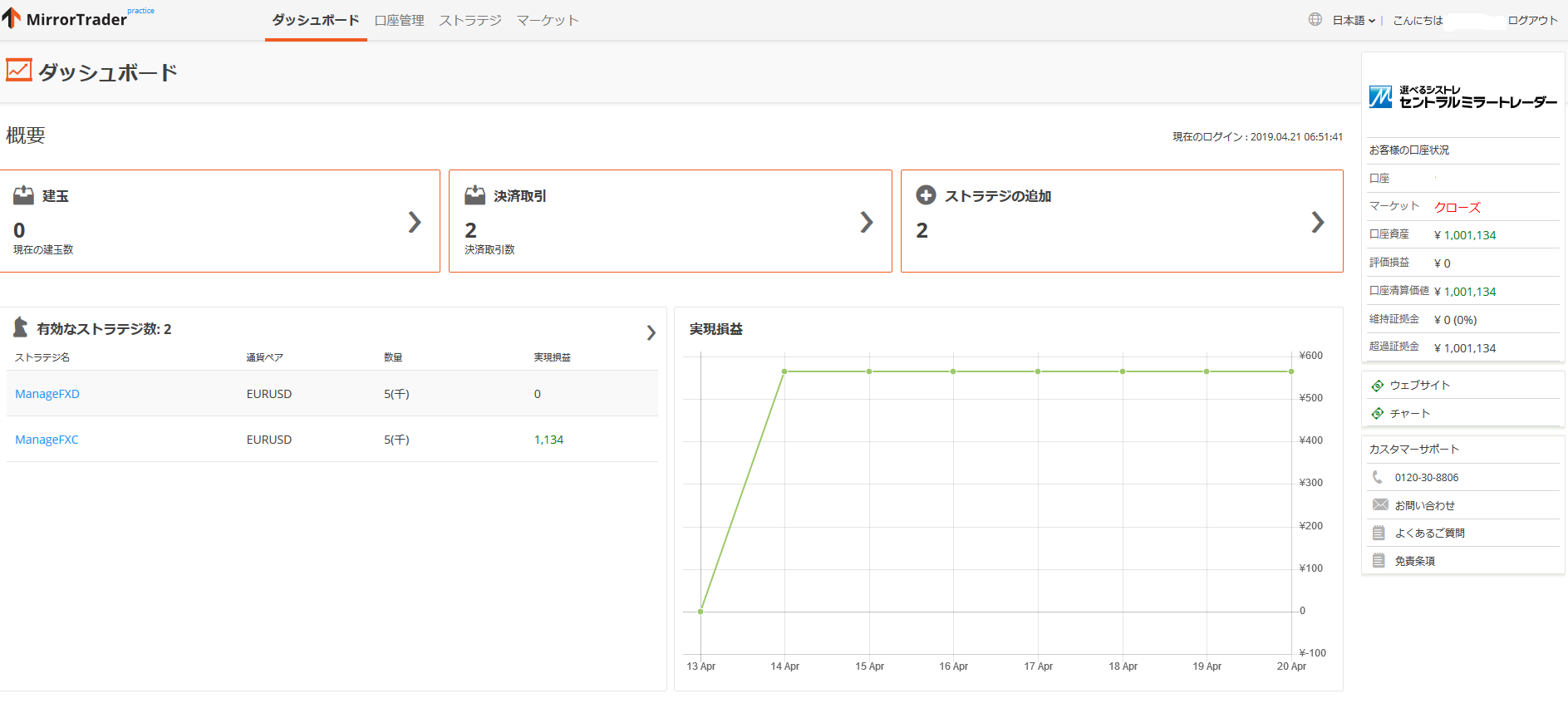Click the globe language icon
1568x713 pixels.
point(1315,20)
